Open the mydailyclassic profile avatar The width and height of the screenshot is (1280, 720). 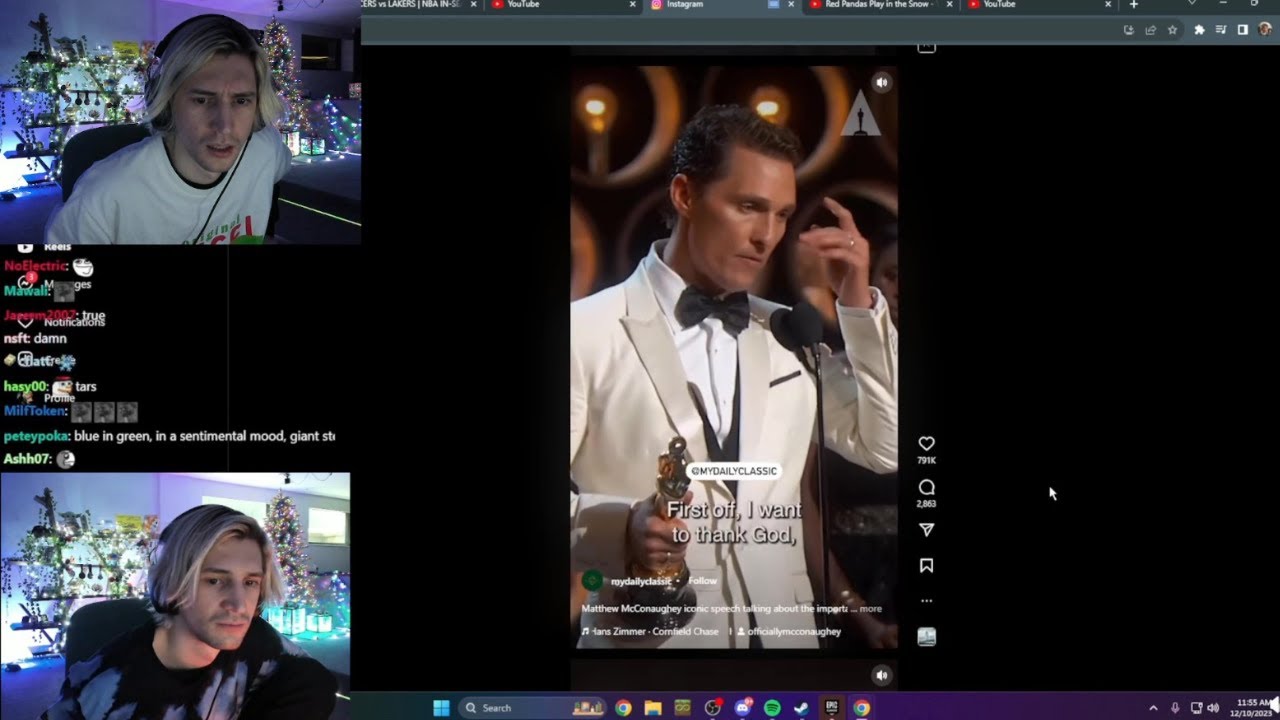(592, 581)
